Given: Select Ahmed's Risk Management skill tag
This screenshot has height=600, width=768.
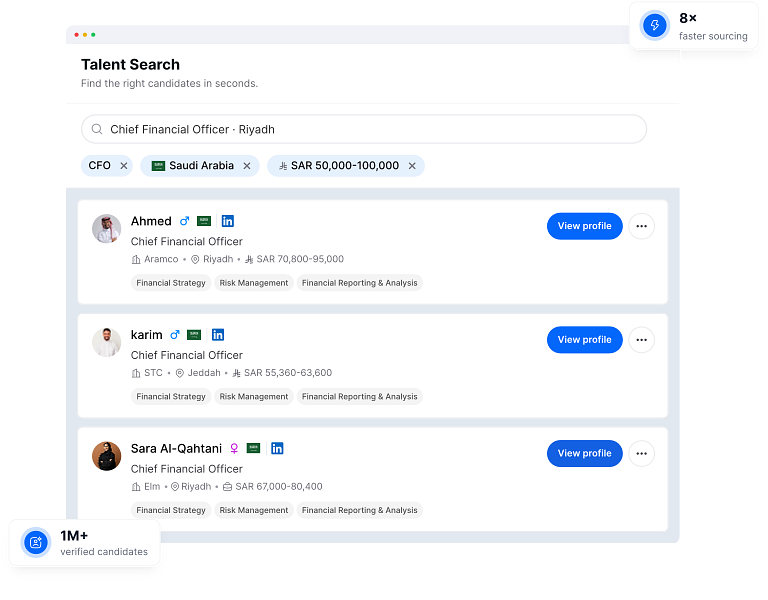Looking at the screenshot, I should (x=254, y=283).
